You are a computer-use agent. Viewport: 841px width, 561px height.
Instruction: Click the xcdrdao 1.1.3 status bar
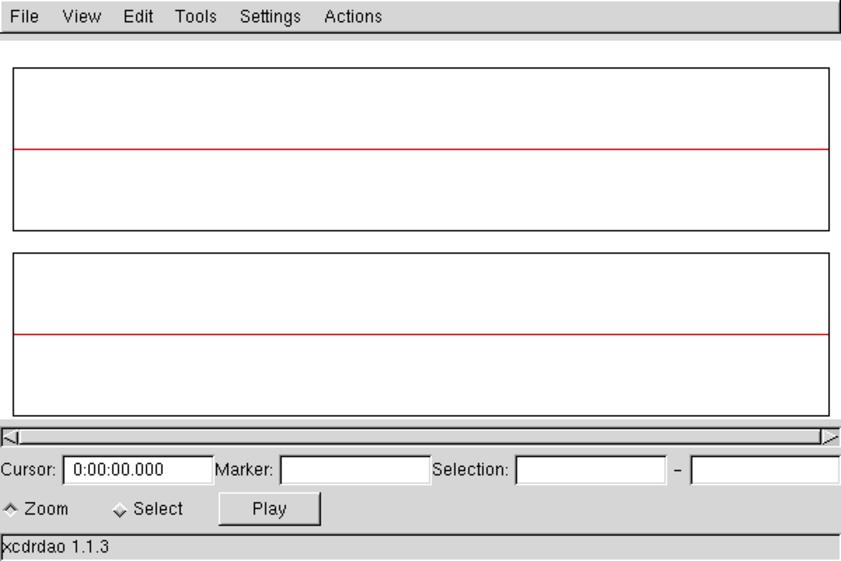420,547
